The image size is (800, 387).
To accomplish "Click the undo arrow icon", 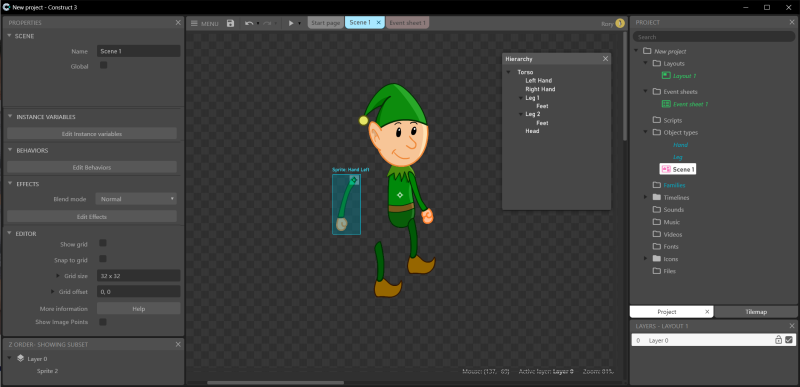I will point(248,23).
